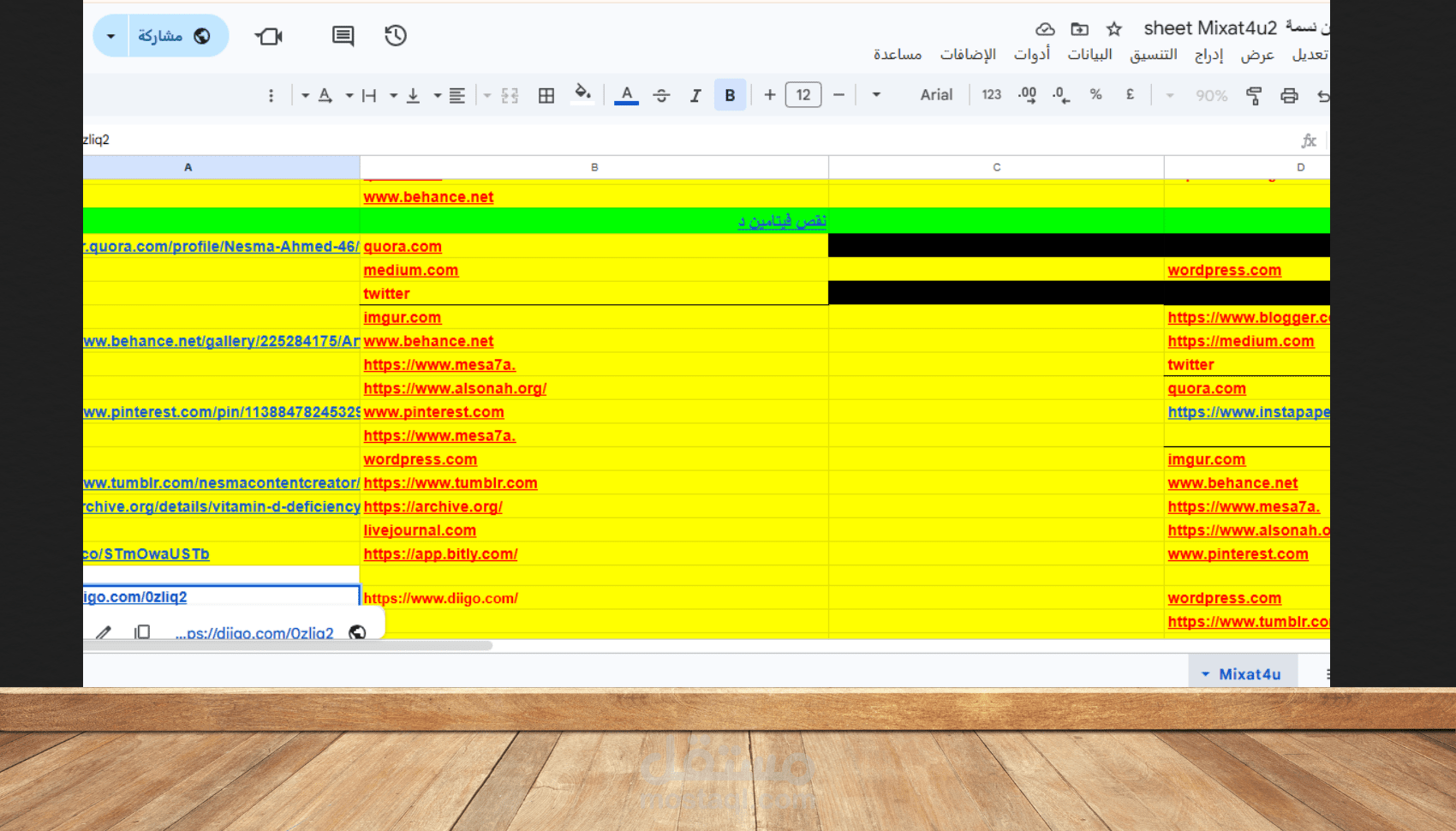Click the move to folder icon
The height and width of the screenshot is (831, 1456).
click(1080, 29)
